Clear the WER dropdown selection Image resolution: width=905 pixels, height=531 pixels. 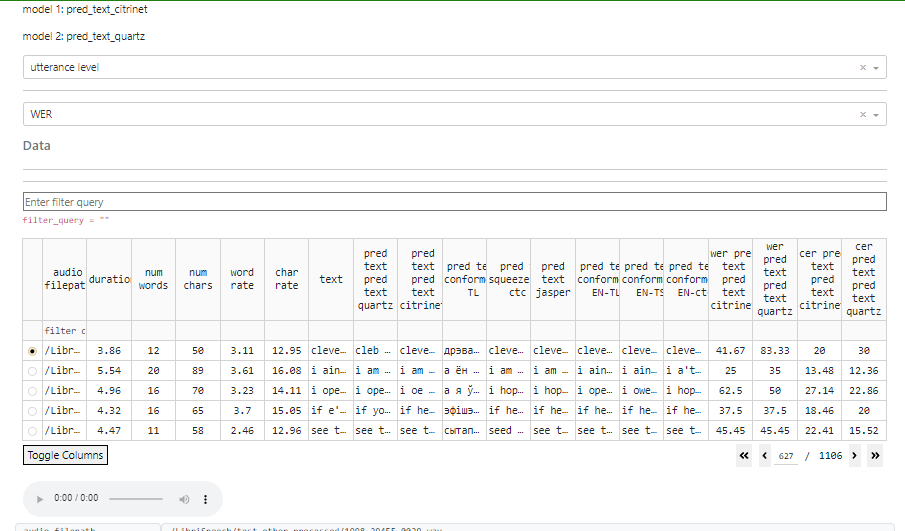tap(863, 115)
